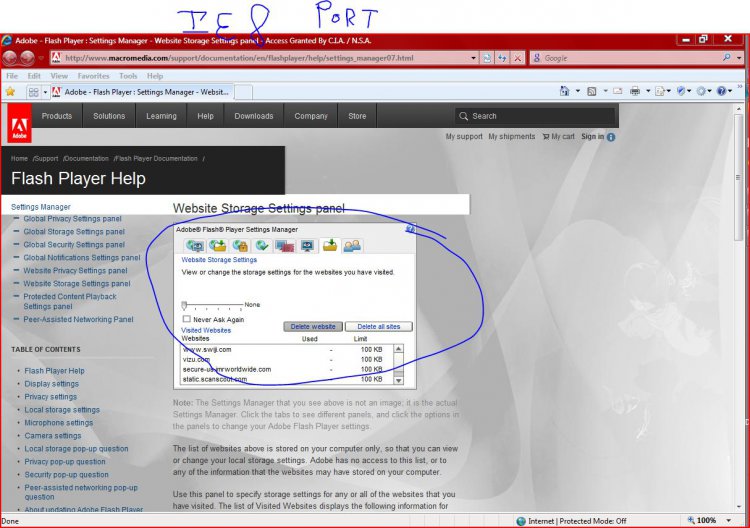
Task: Click the Adobe logo
Action: (20, 125)
